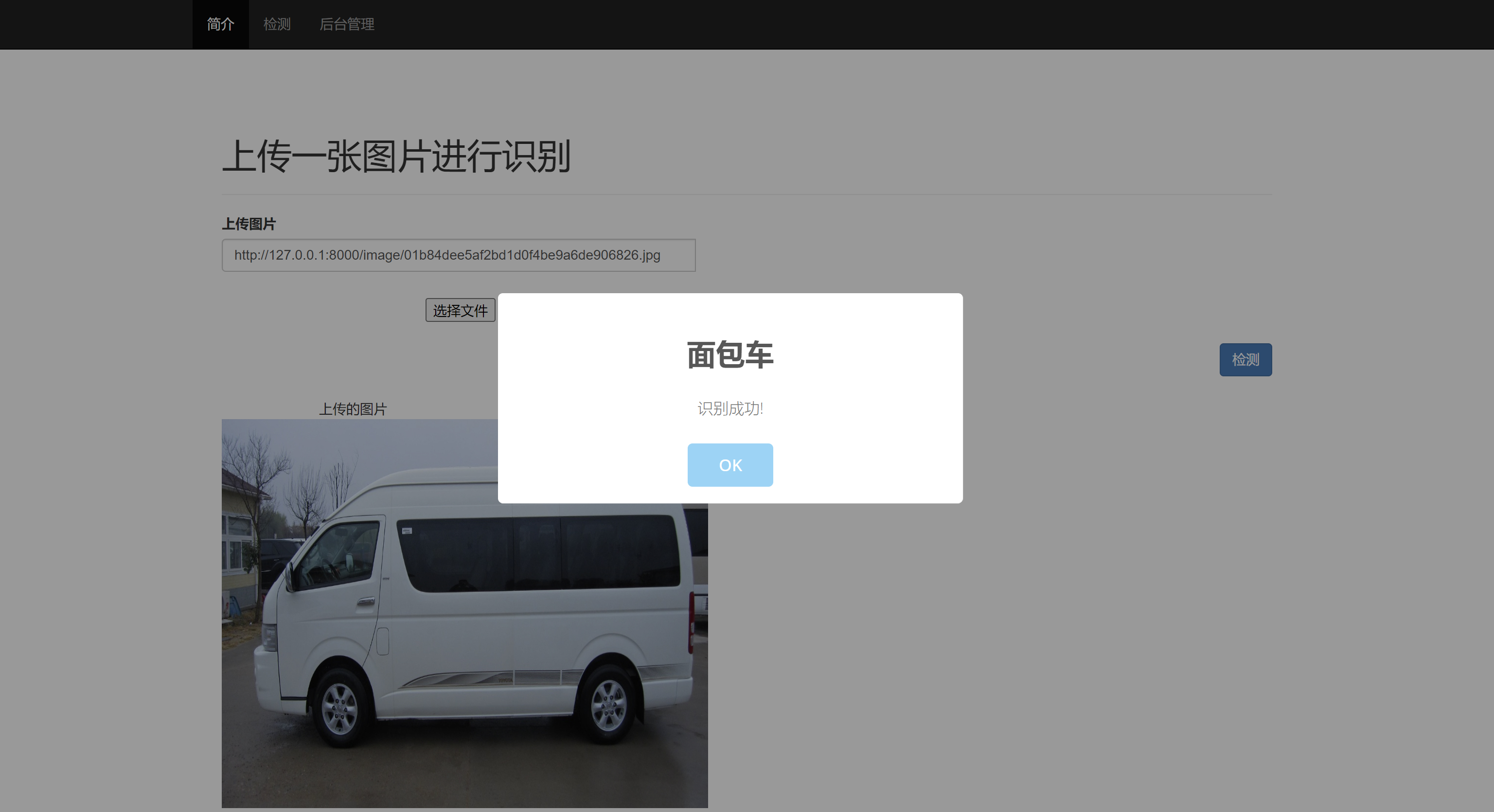Click OK in the 面包车 dialog
The image size is (1494, 812).
point(729,465)
